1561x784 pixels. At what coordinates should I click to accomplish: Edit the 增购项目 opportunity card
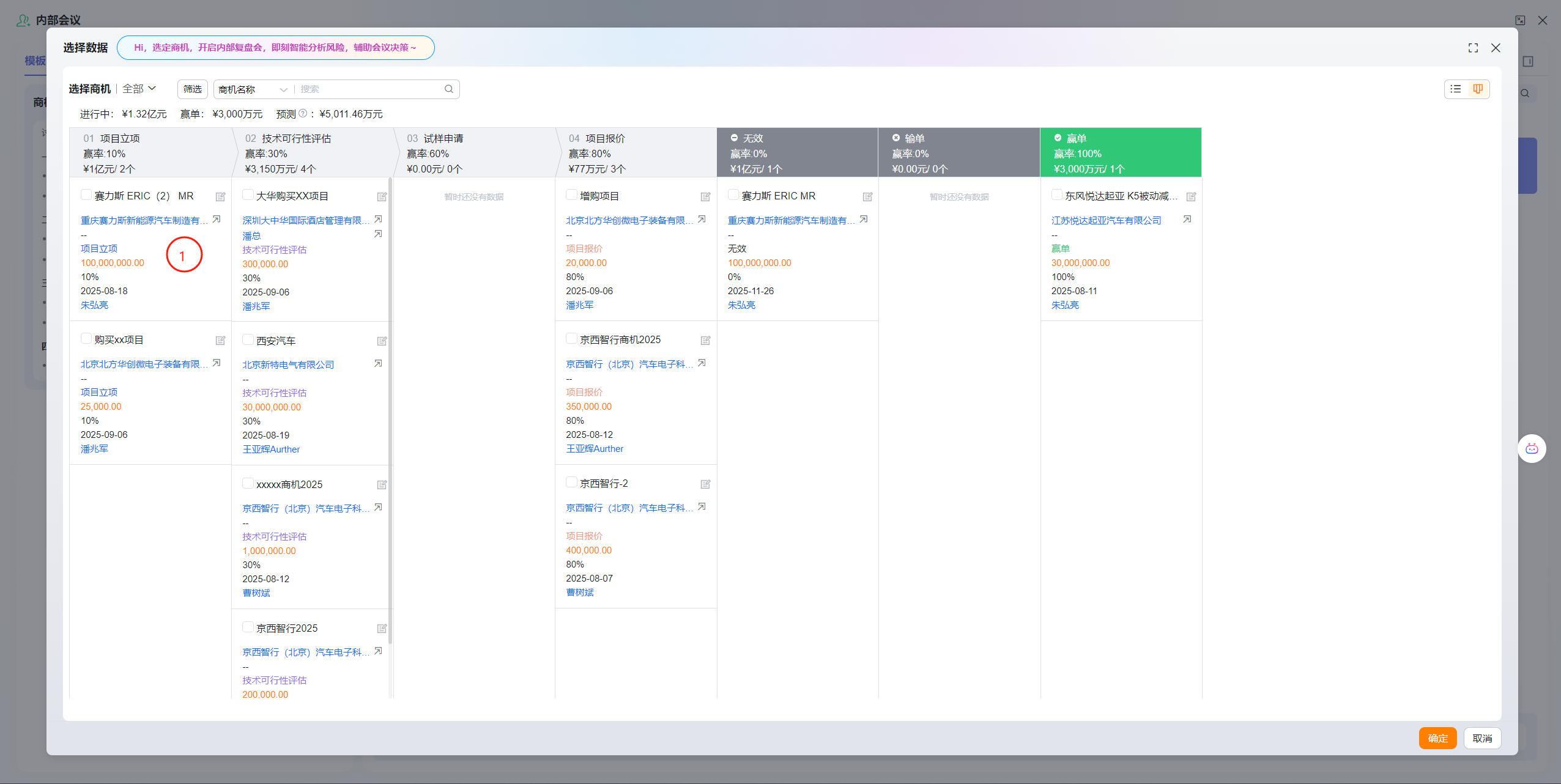click(705, 197)
